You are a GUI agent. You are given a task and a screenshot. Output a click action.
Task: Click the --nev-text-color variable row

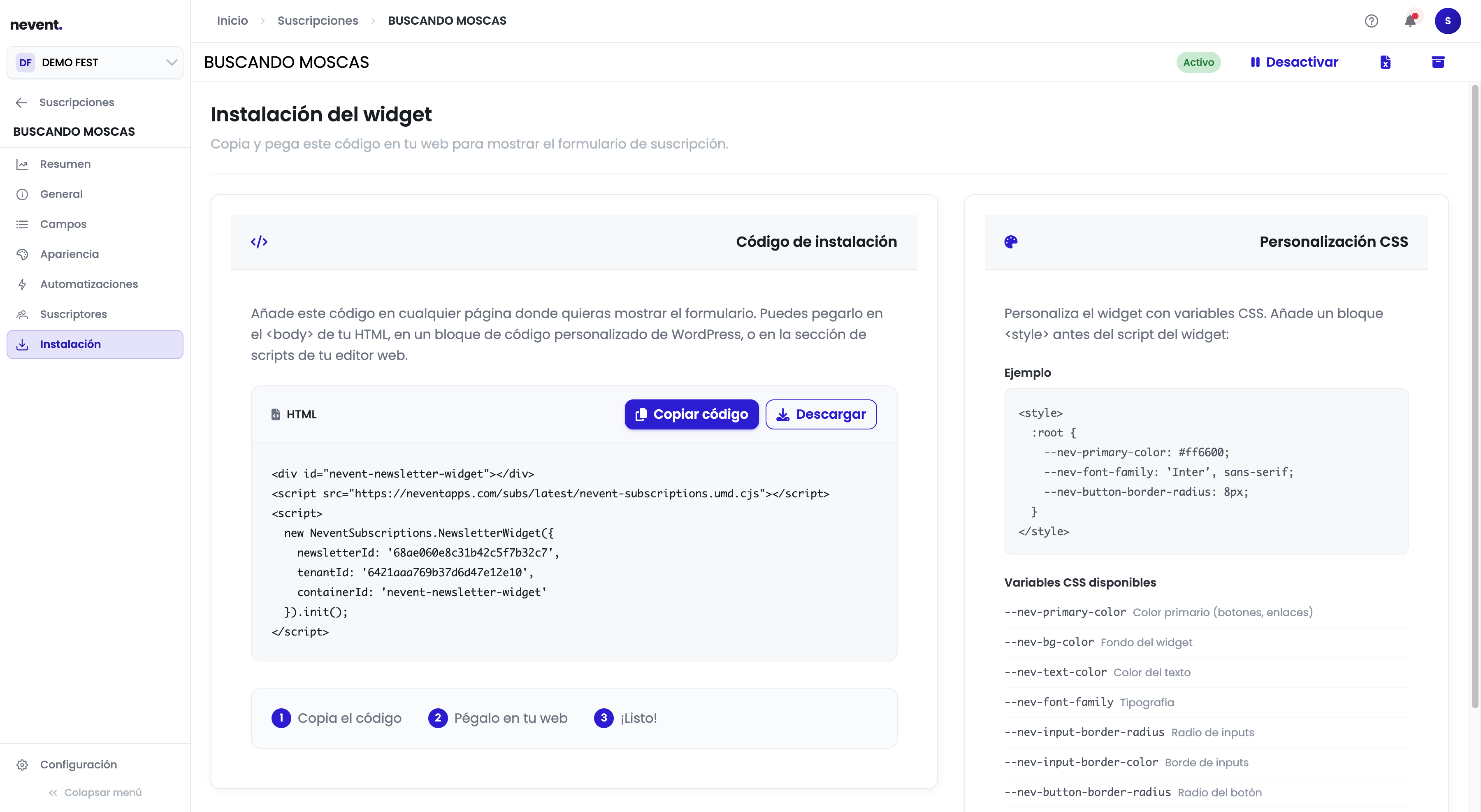click(1206, 673)
